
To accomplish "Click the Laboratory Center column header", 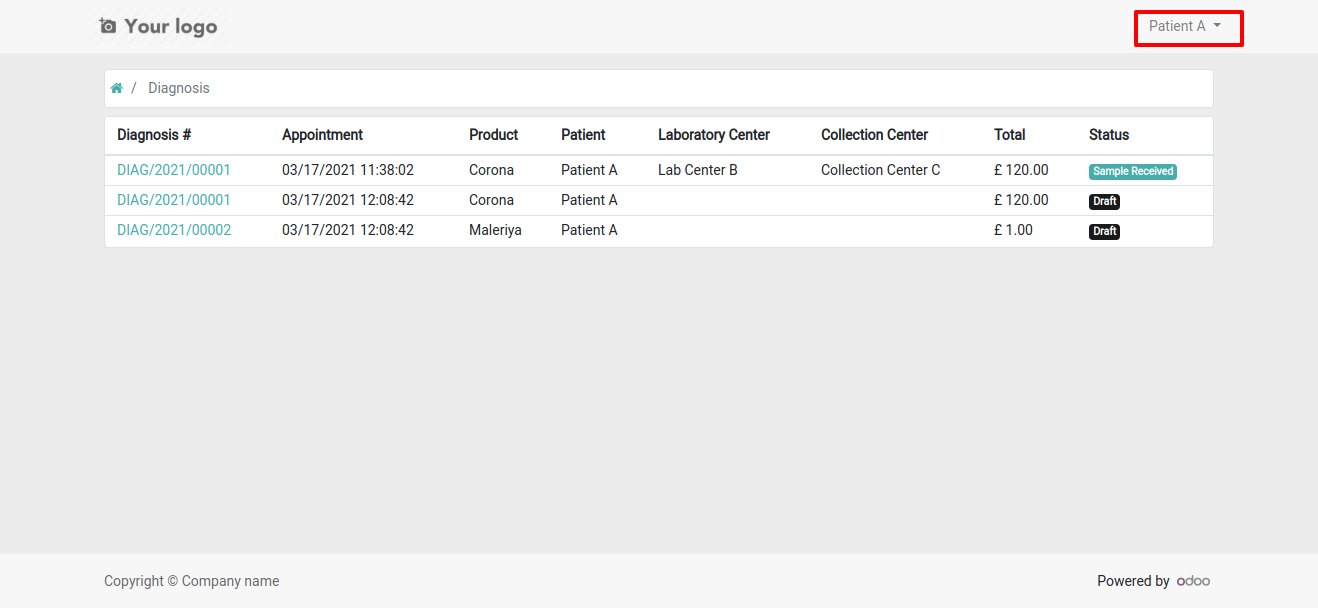I will 714,135.
